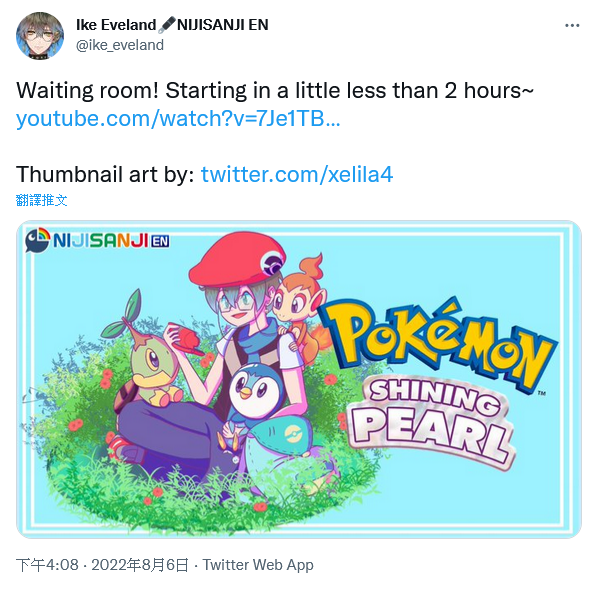Click the tweet text 'Waiting room!'

click(87, 91)
